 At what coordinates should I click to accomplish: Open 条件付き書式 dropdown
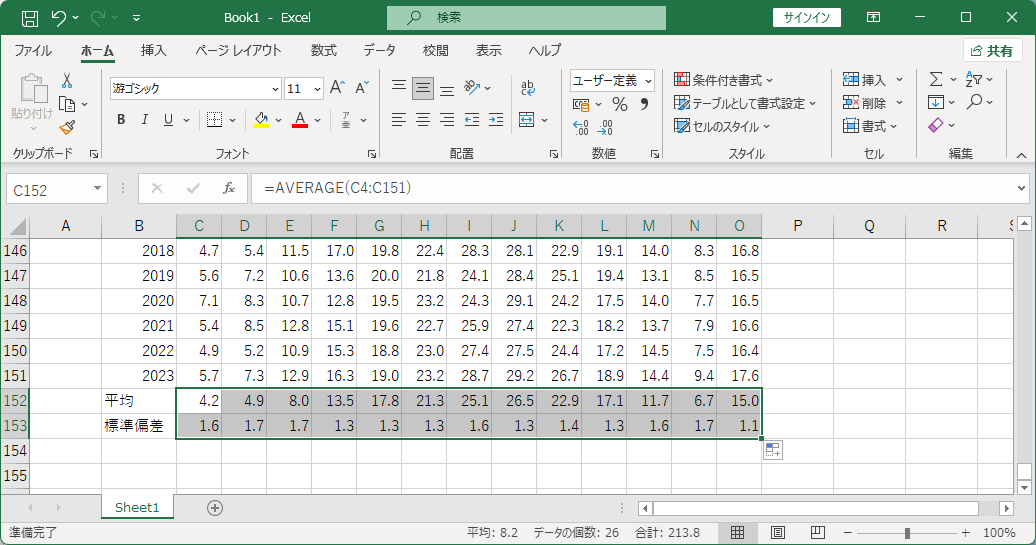(x=723, y=80)
